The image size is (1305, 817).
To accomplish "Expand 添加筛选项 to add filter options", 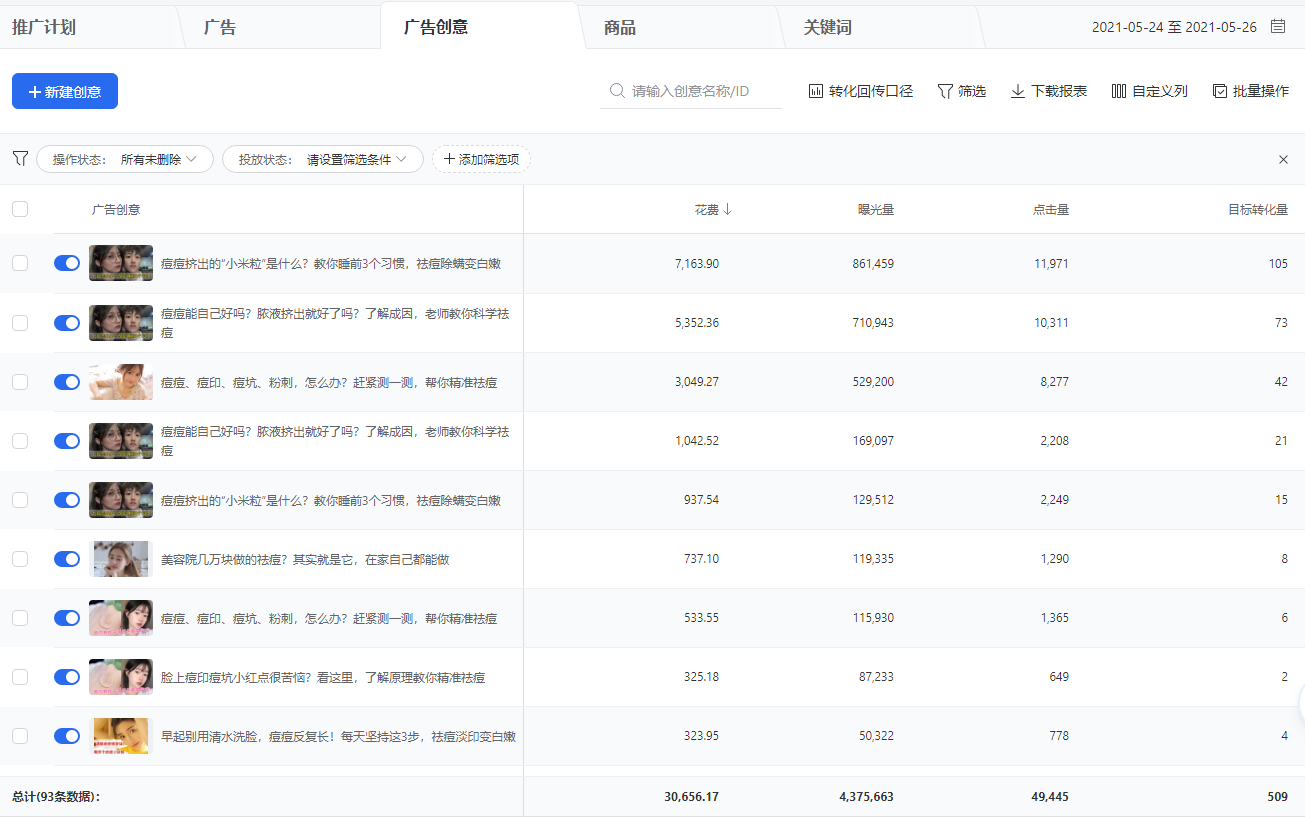I will [x=481, y=158].
